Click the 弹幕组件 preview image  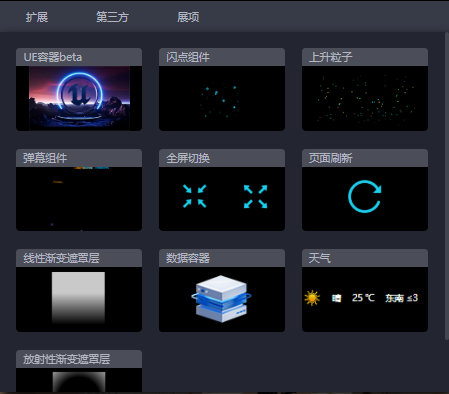coord(79,199)
